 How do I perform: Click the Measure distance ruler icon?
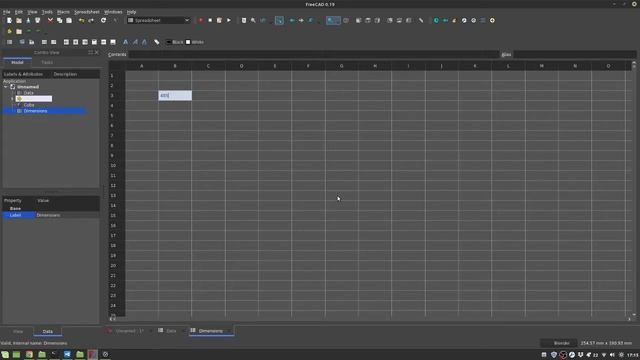click(421, 20)
